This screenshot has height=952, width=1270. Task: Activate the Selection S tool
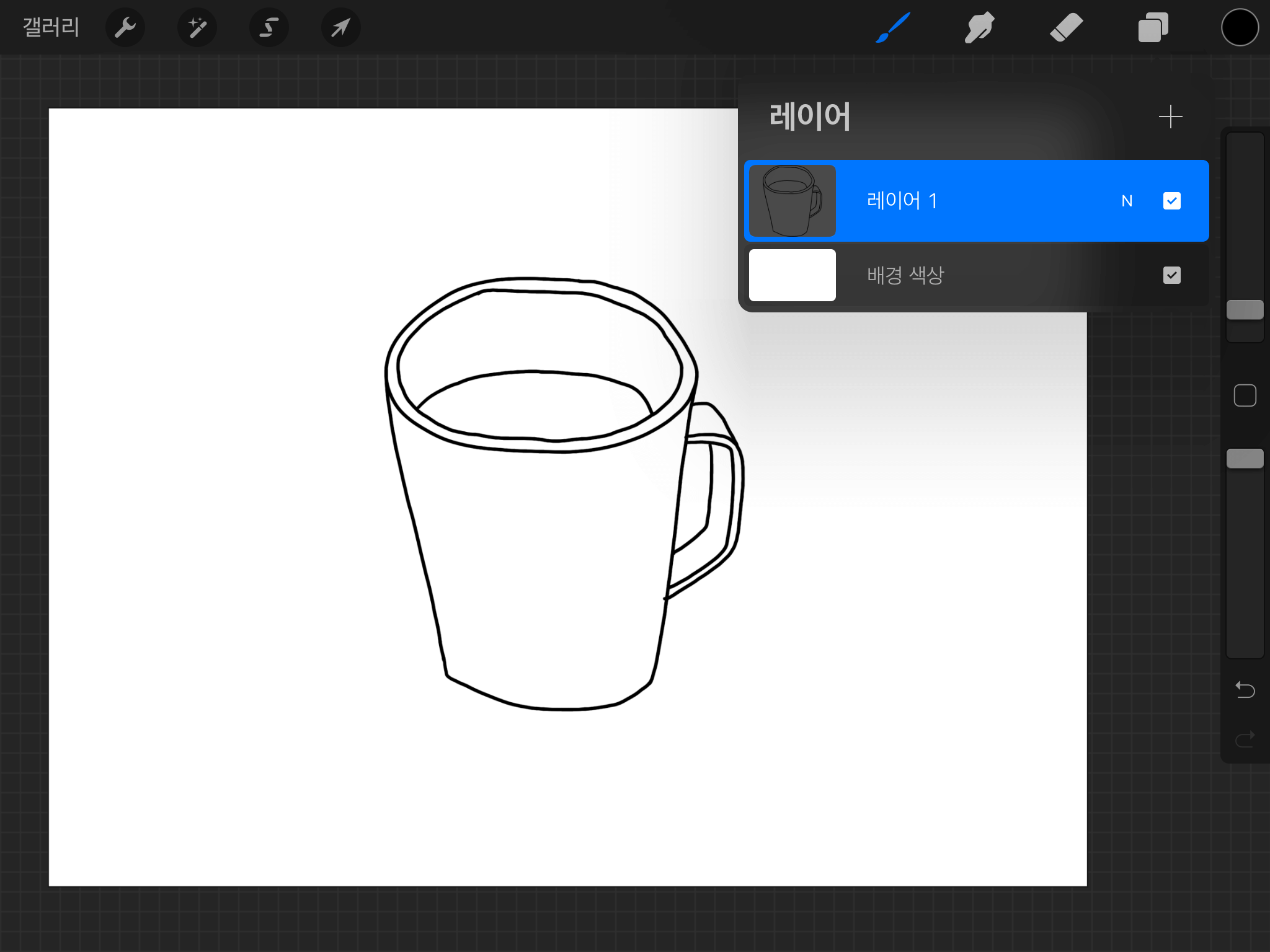click(269, 27)
